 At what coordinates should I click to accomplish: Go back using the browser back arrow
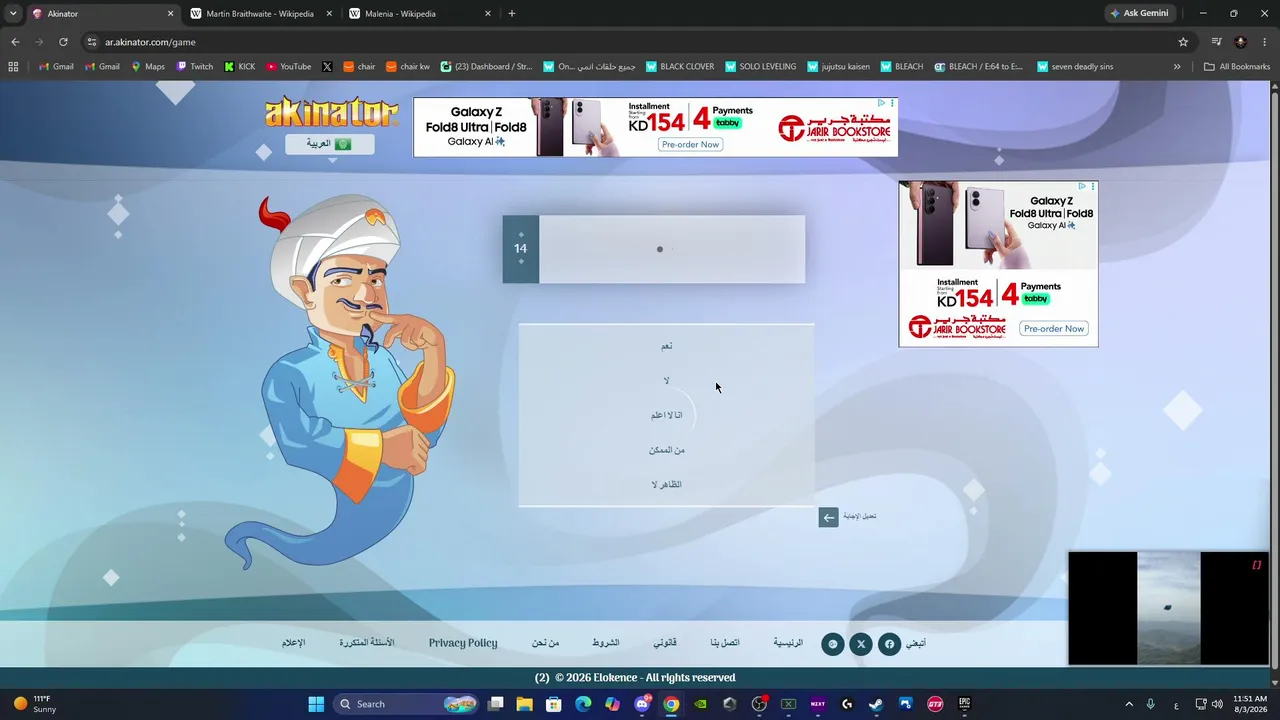point(15,42)
